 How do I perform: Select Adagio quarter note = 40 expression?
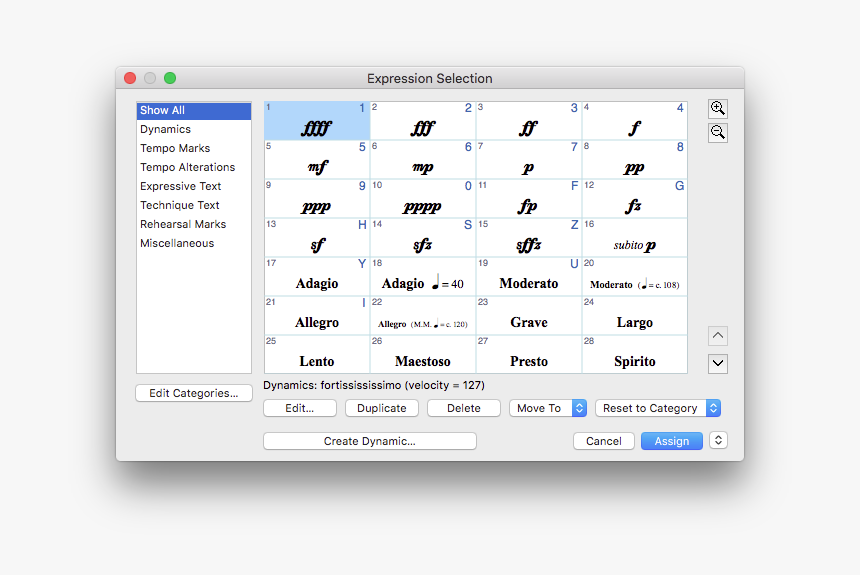coord(423,277)
